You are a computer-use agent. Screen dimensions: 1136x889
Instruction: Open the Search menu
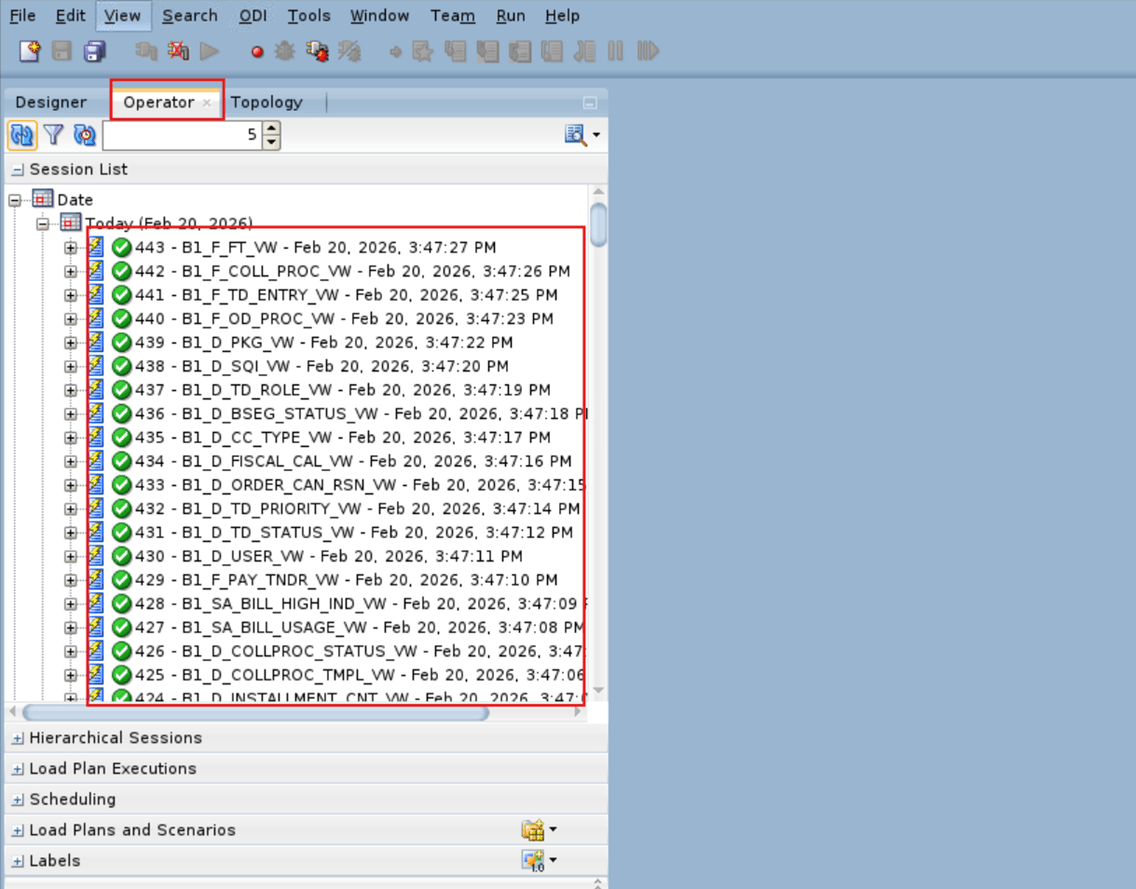[x=190, y=15]
